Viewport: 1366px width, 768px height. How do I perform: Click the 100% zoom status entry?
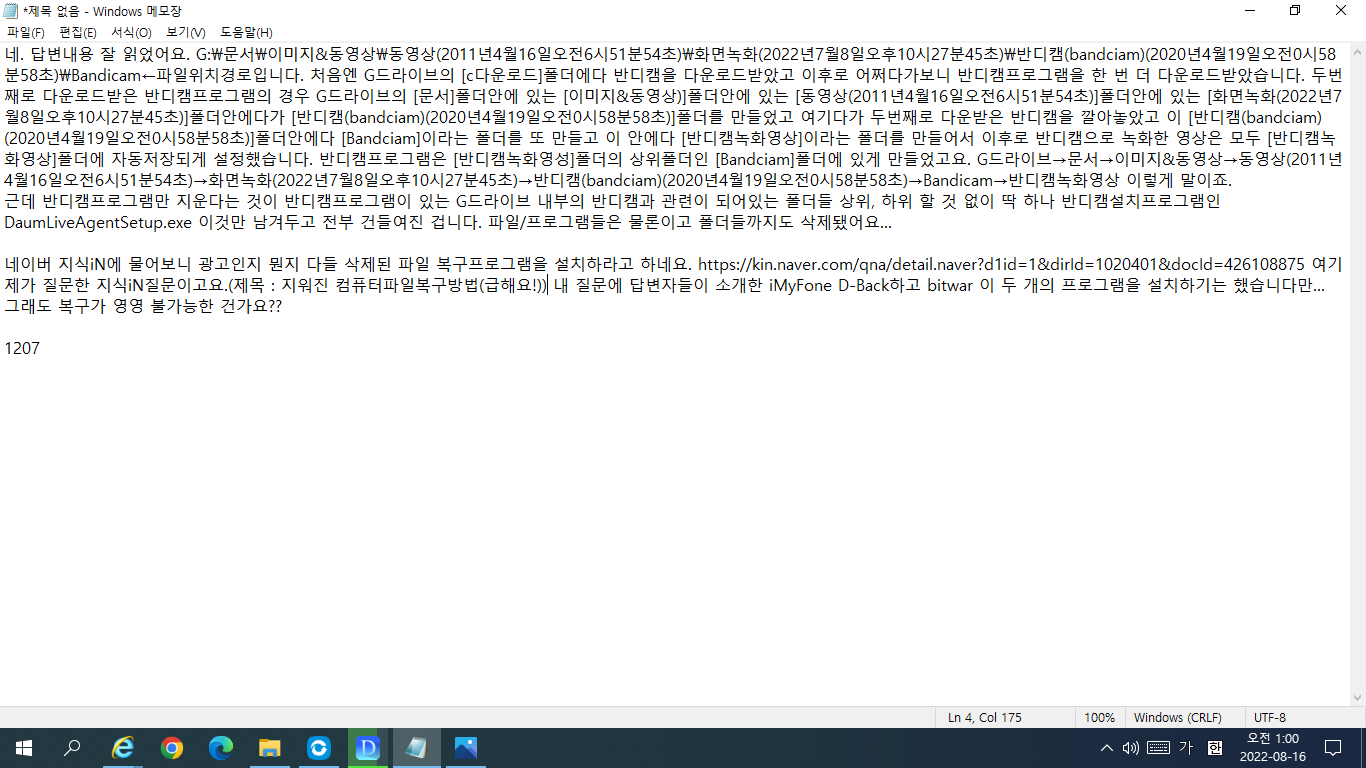(1099, 717)
